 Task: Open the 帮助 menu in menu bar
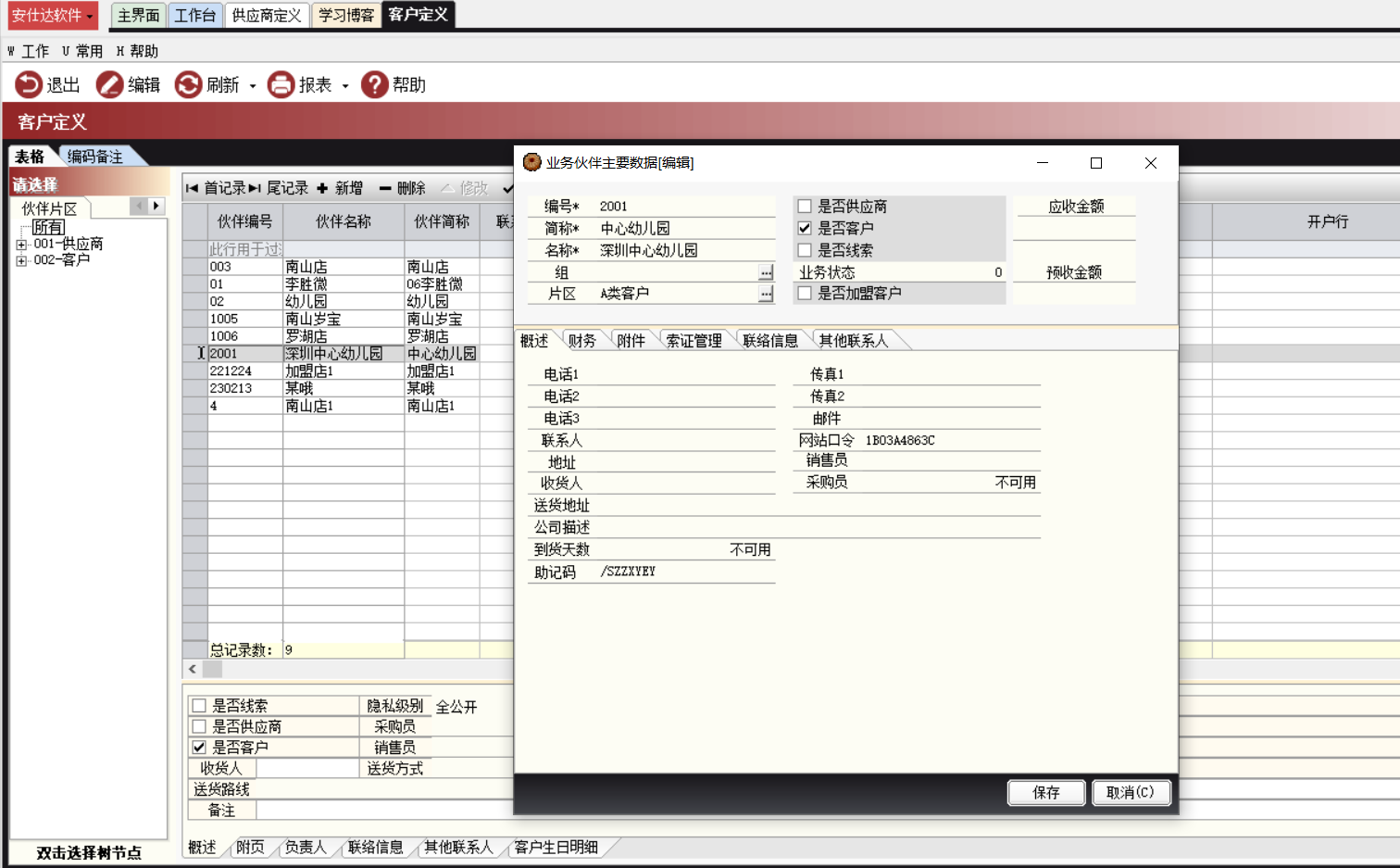(x=137, y=51)
